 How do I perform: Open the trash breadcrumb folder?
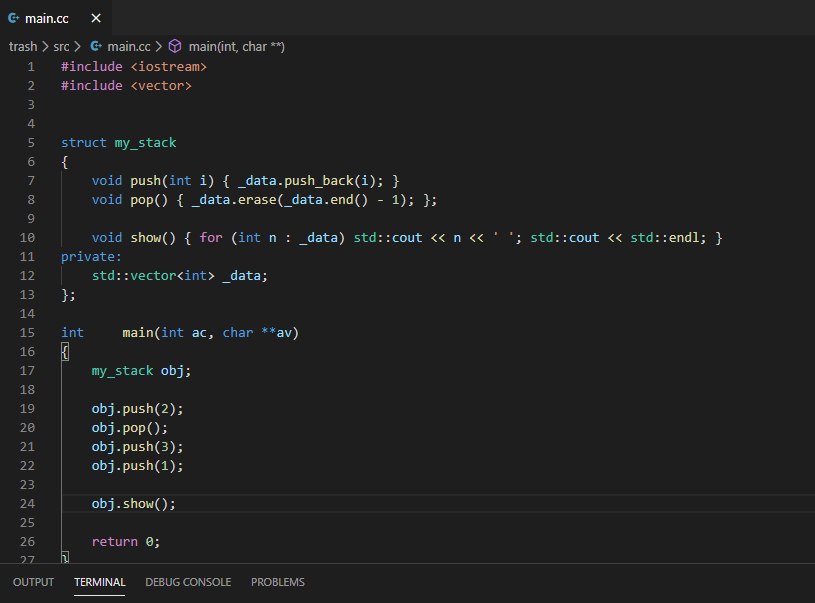23,47
